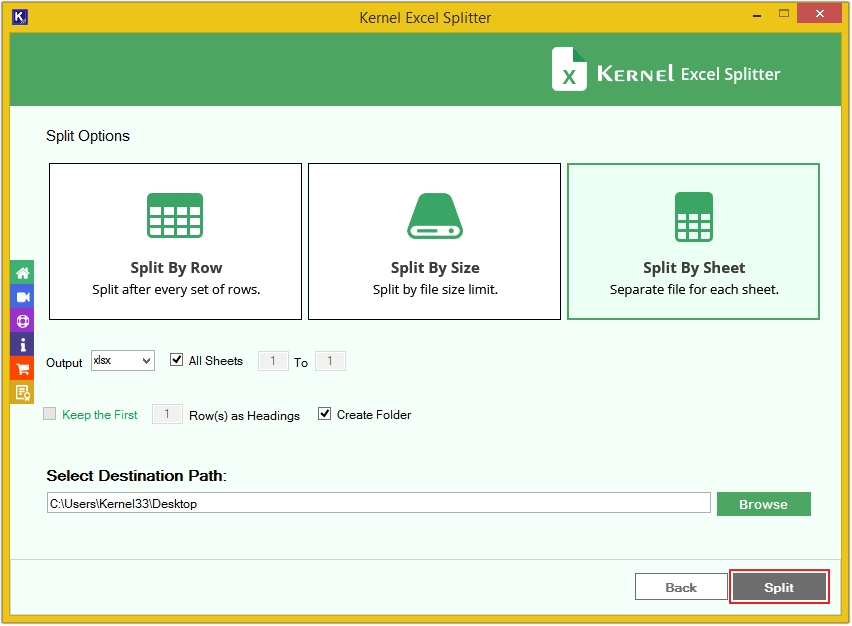Click the Split By Row table icon
Viewport: 852px width, 626px height.
[x=175, y=215]
